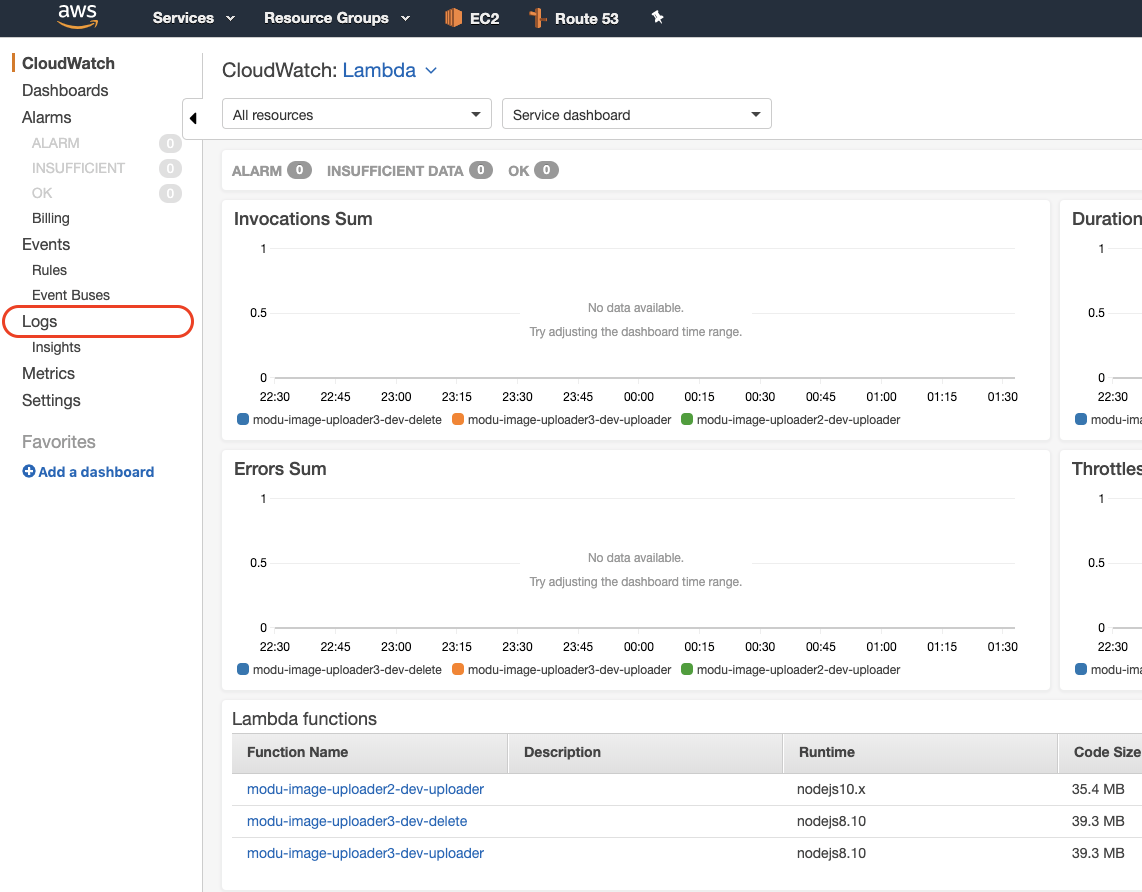Click the plus icon beside Add a dashboard

[x=29, y=471]
